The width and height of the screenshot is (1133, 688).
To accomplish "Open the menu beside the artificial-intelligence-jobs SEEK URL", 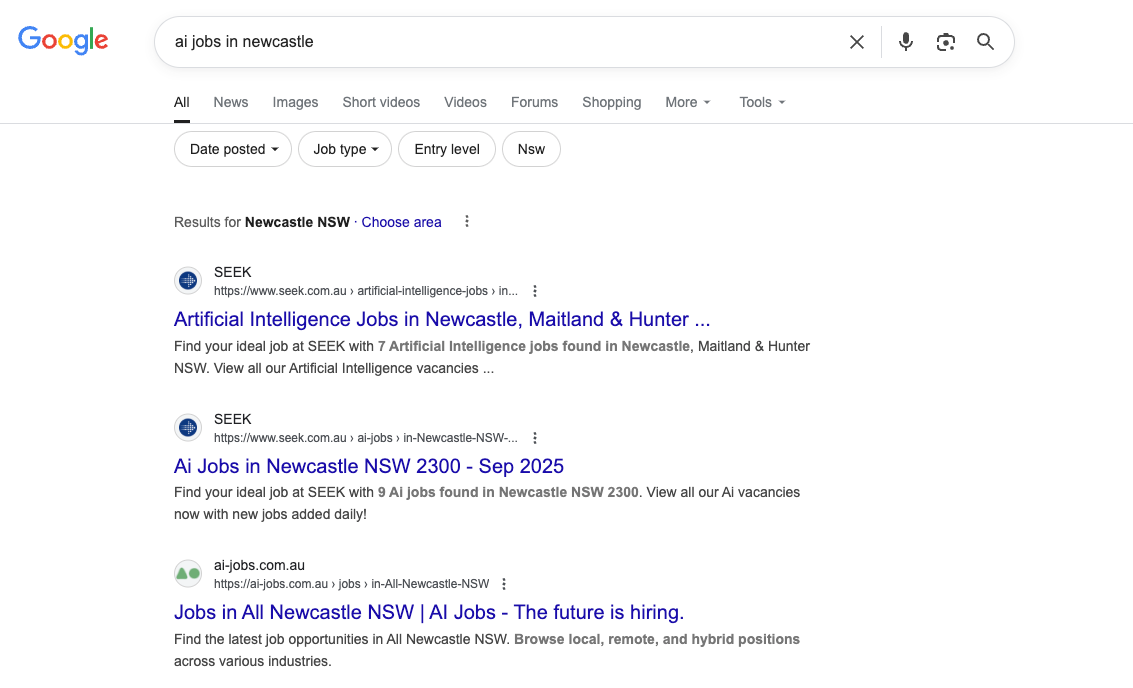I will (535, 291).
